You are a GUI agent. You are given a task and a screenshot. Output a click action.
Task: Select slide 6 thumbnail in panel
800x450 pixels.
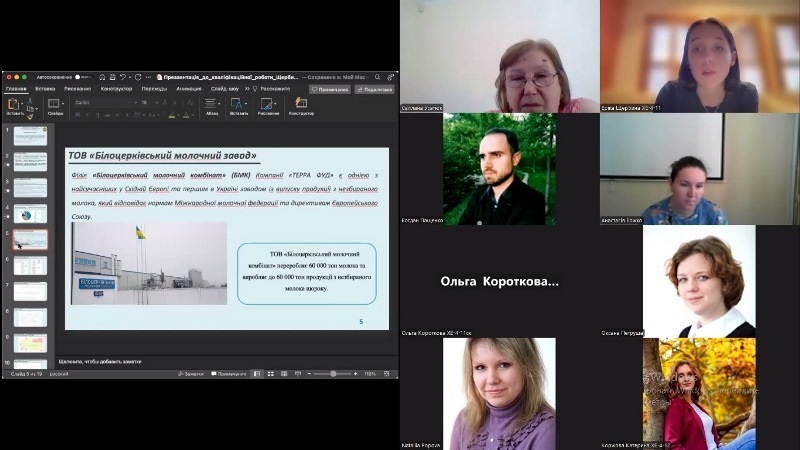pyautogui.click(x=30, y=266)
